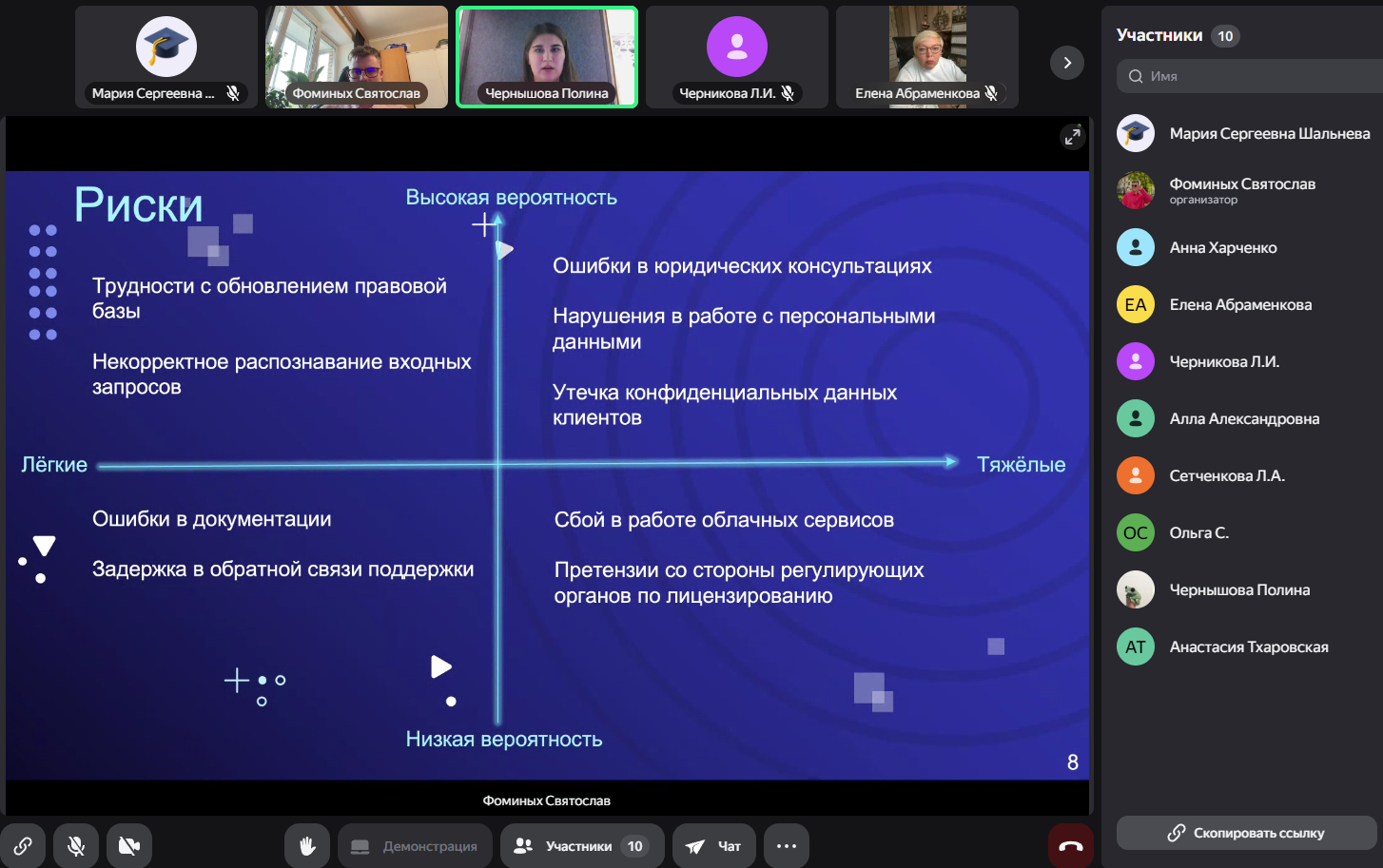The image size is (1383, 868).
Task: Toggle the microphone mute button
Action: coord(76,846)
